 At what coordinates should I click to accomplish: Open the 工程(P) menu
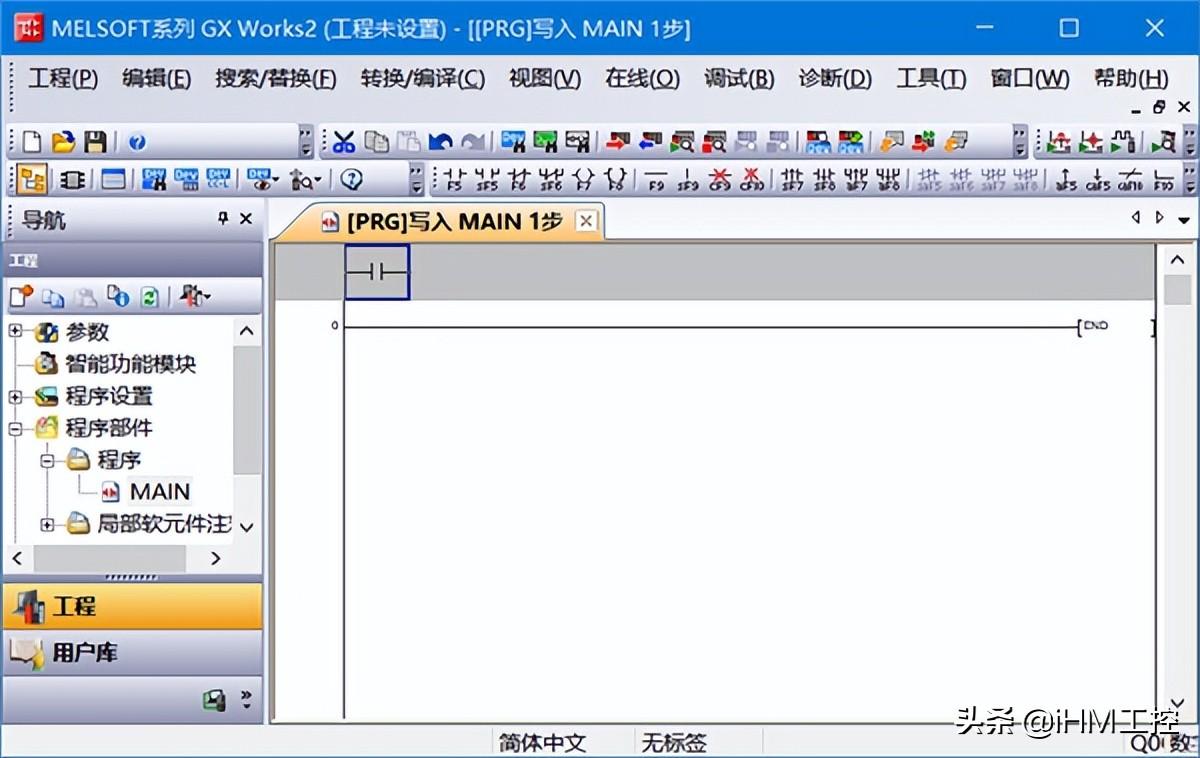[x=63, y=79]
